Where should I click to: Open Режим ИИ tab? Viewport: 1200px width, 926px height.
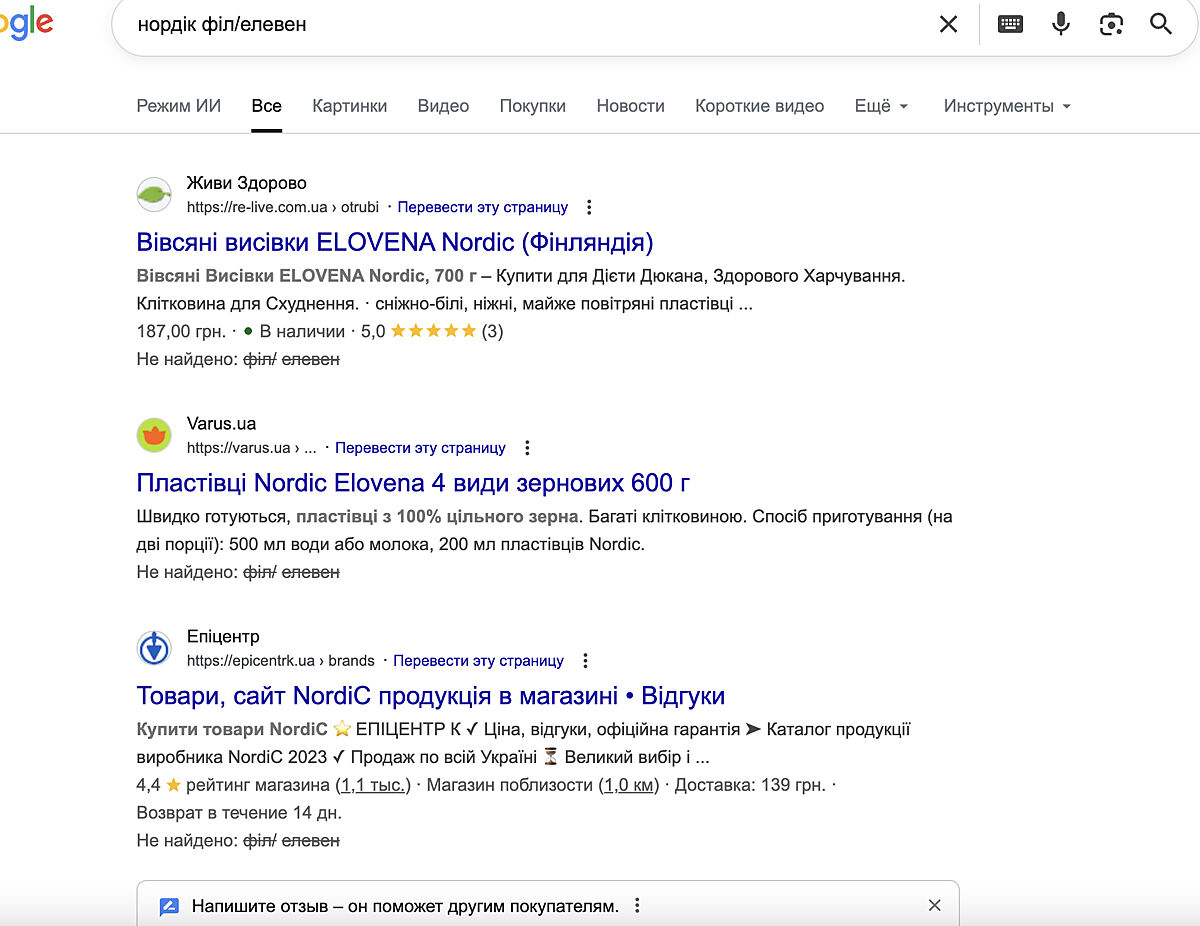pos(178,106)
